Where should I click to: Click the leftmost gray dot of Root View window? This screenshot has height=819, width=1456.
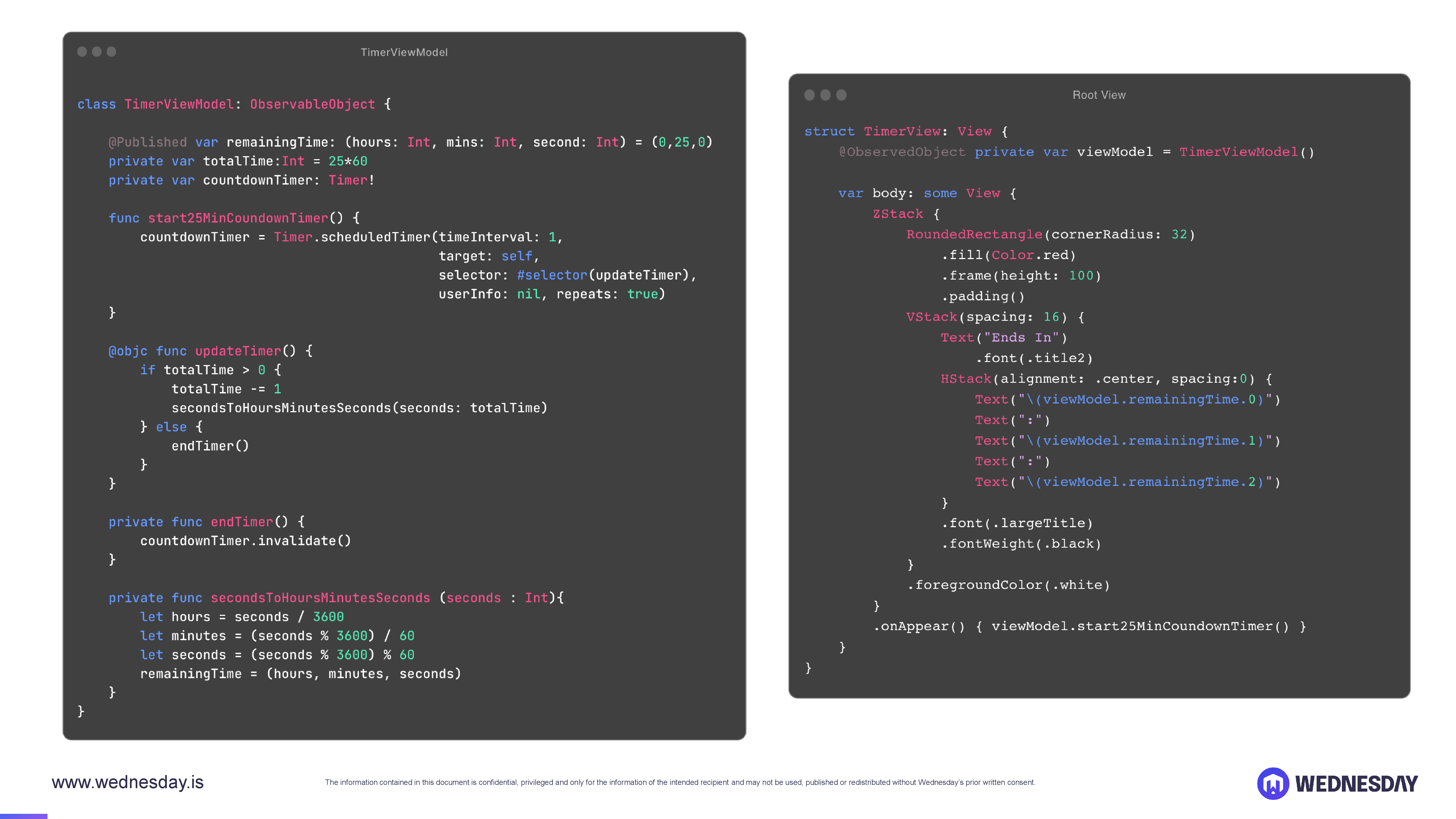[x=809, y=95]
